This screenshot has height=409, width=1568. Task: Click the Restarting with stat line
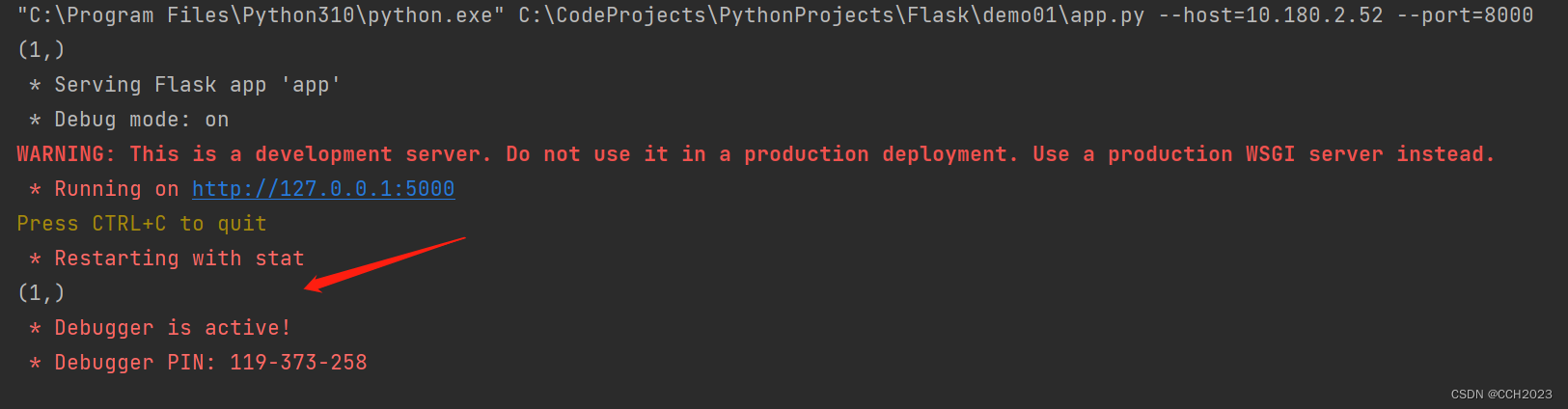[x=166, y=259]
